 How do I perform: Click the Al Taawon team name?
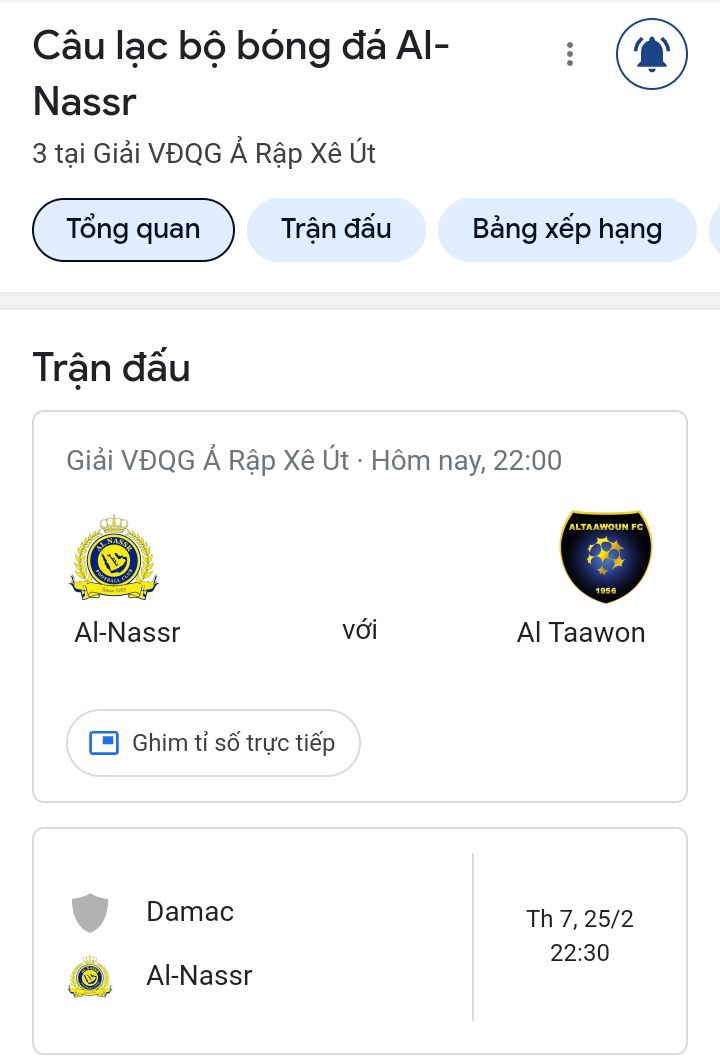pyautogui.click(x=581, y=633)
